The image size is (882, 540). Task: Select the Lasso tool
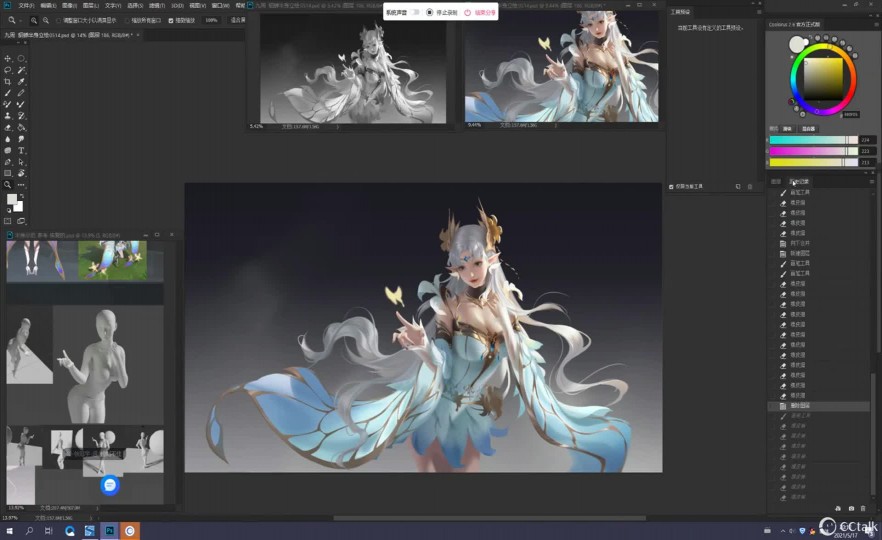[x=8, y=70]
